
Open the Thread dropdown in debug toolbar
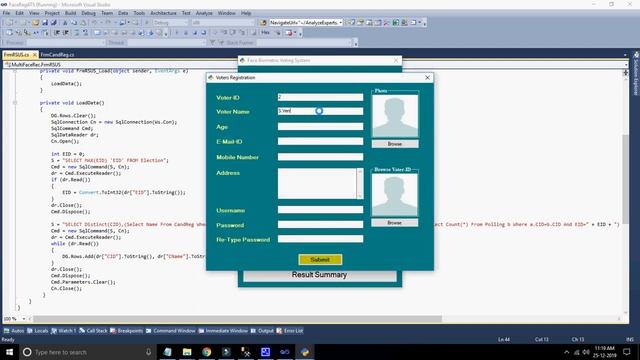coord(167,42)
